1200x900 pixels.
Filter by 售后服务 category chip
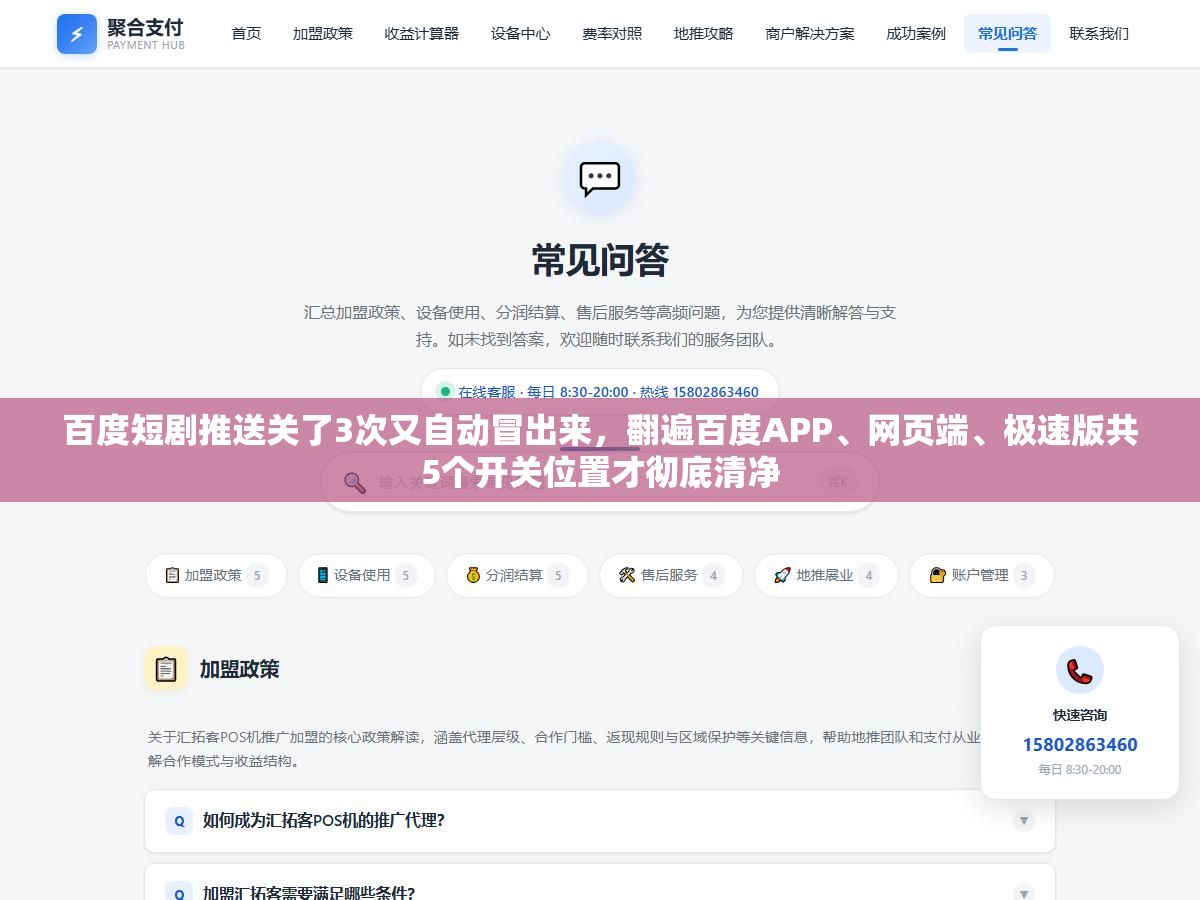pyautogui.click(x=671, y=575)
